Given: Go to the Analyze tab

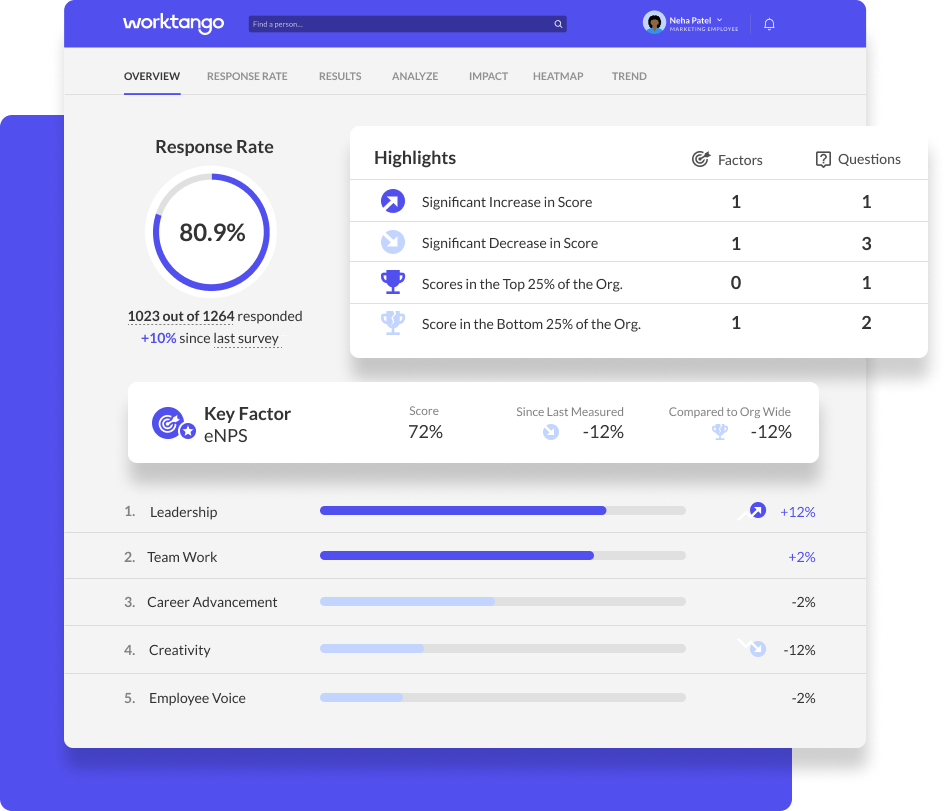Looking at the screenshot, I should click(x=415, y=76).
